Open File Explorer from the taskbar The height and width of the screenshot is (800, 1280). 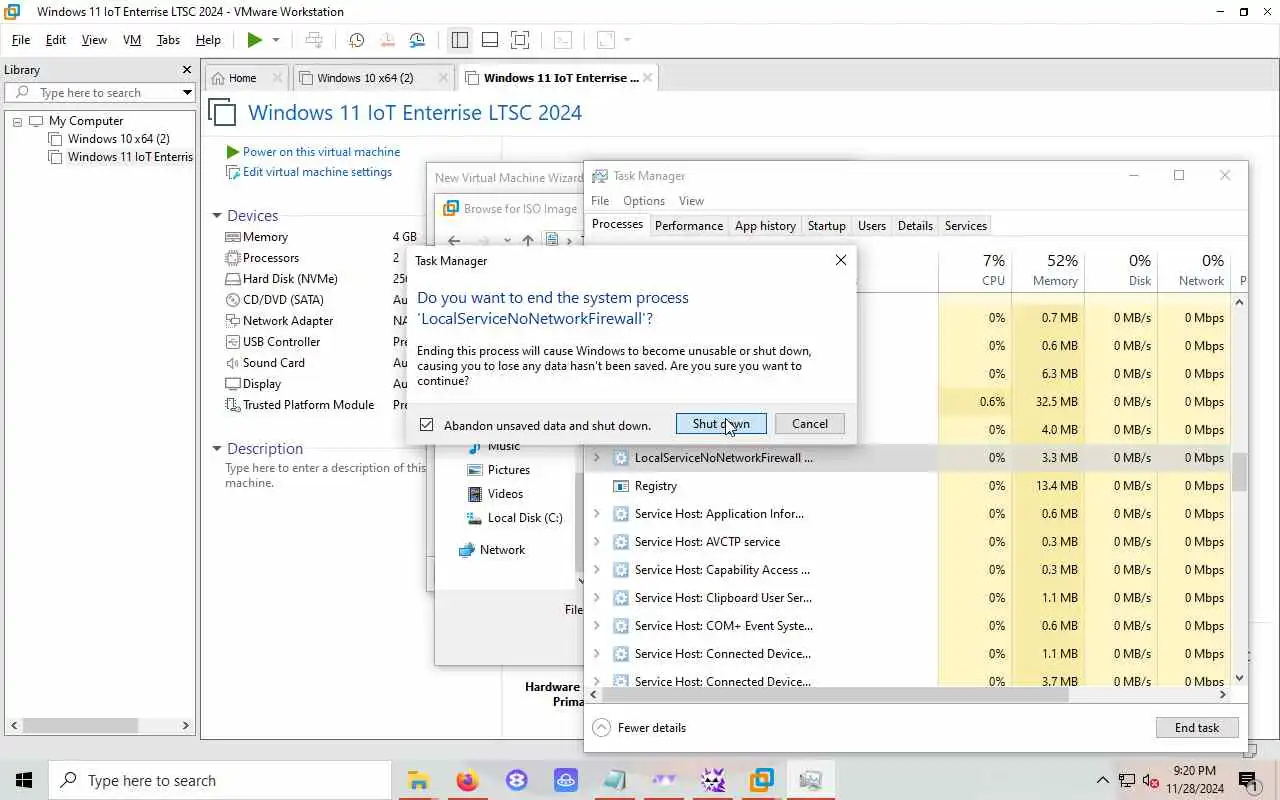[418, 780]
